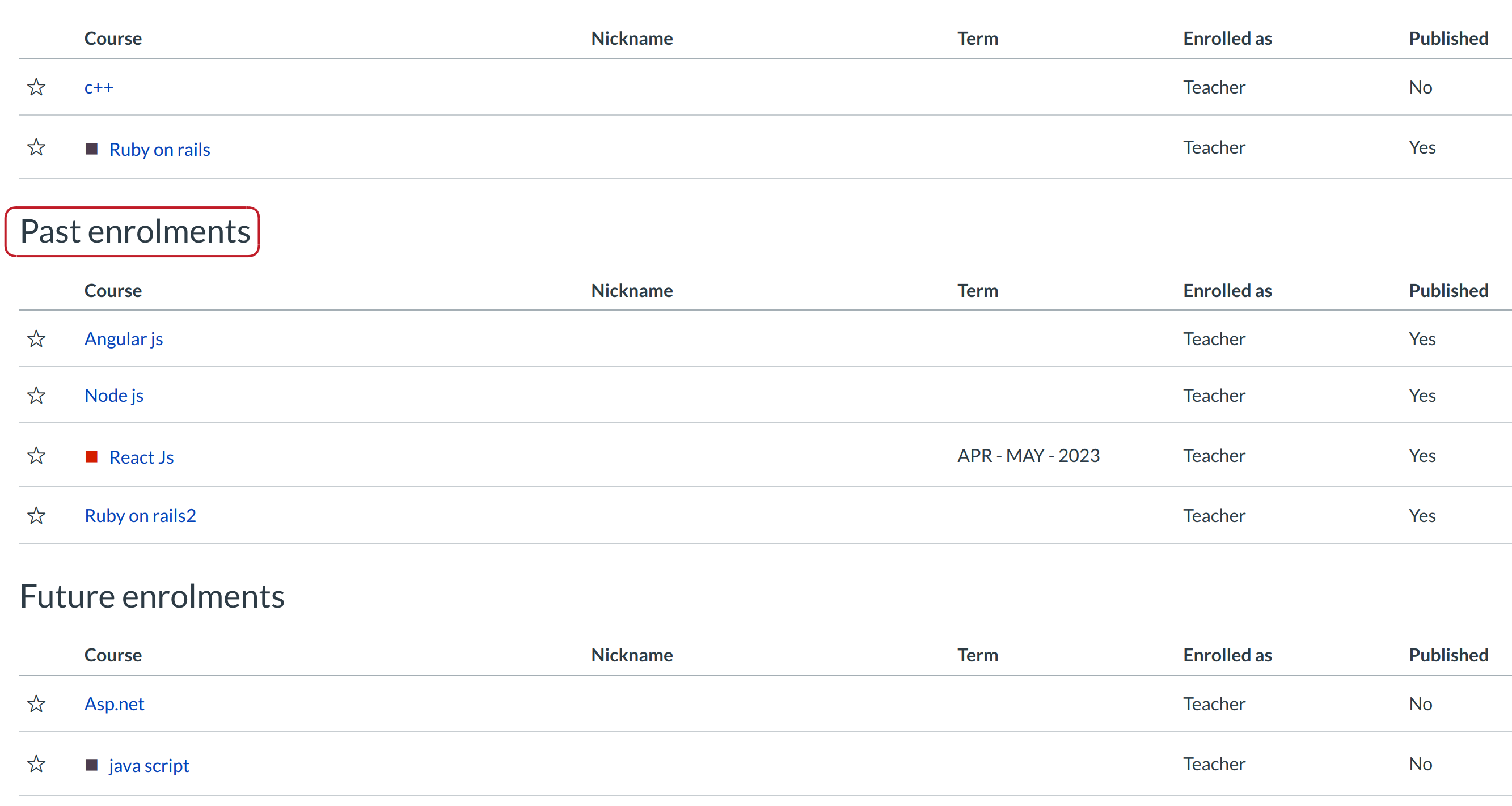This screenshot has height=806, width=1512.
Task: Click star icon next to React Js
Action: 36,456
